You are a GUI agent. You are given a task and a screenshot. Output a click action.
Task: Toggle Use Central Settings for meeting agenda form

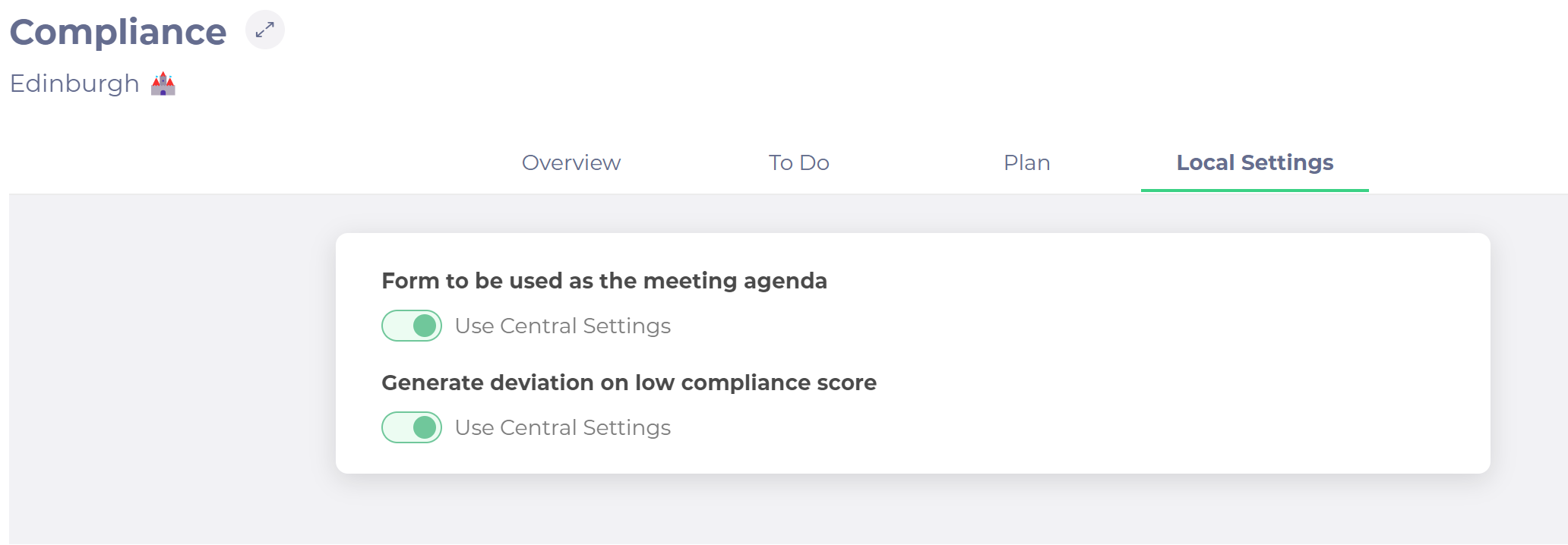[x=412, y=326]
